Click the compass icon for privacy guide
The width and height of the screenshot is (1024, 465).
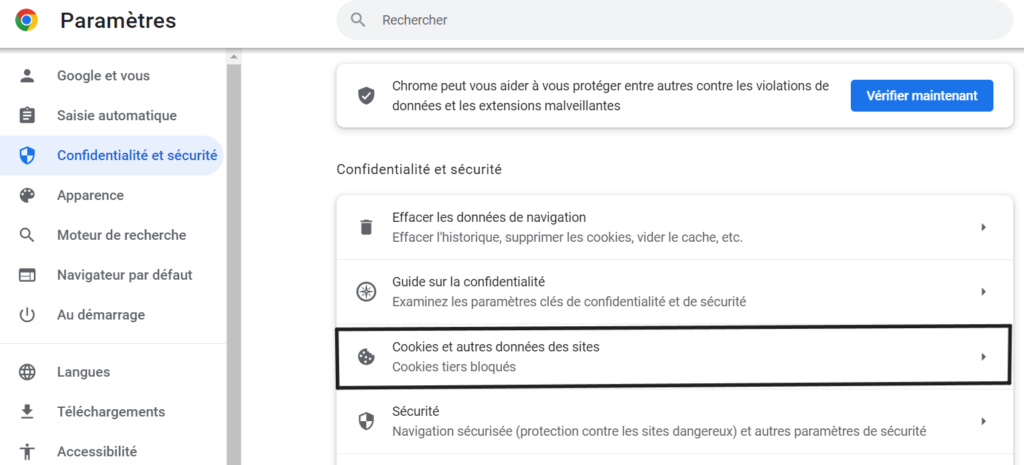coord(366,291)
